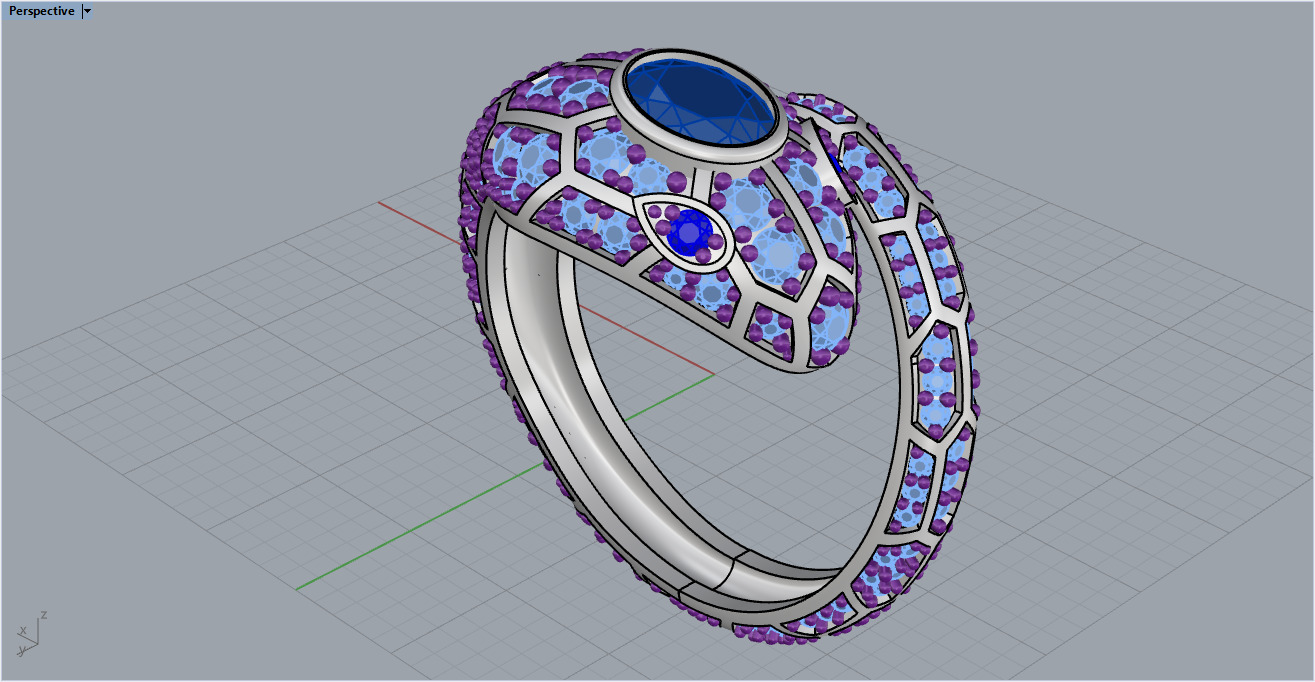Select the large oval blue center gemstone
1315x682 pixels.
coord(700,102)
